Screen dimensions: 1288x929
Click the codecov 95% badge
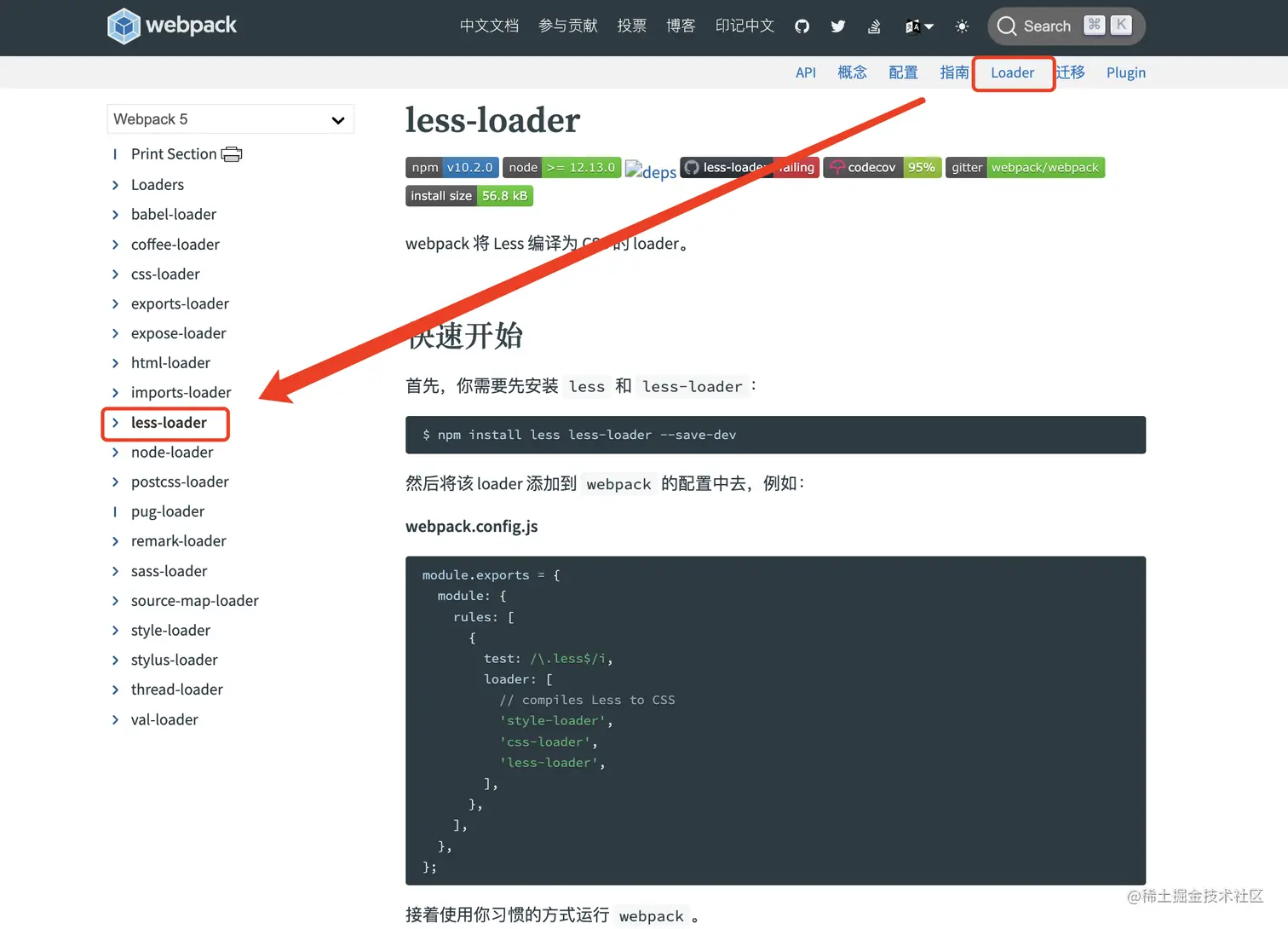(x=882, y=167)
